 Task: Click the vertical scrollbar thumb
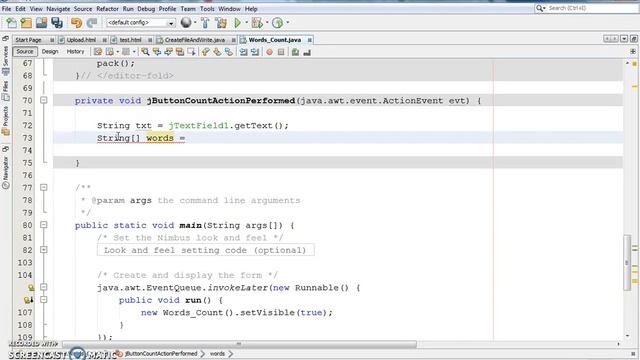[x=627, y=263]
